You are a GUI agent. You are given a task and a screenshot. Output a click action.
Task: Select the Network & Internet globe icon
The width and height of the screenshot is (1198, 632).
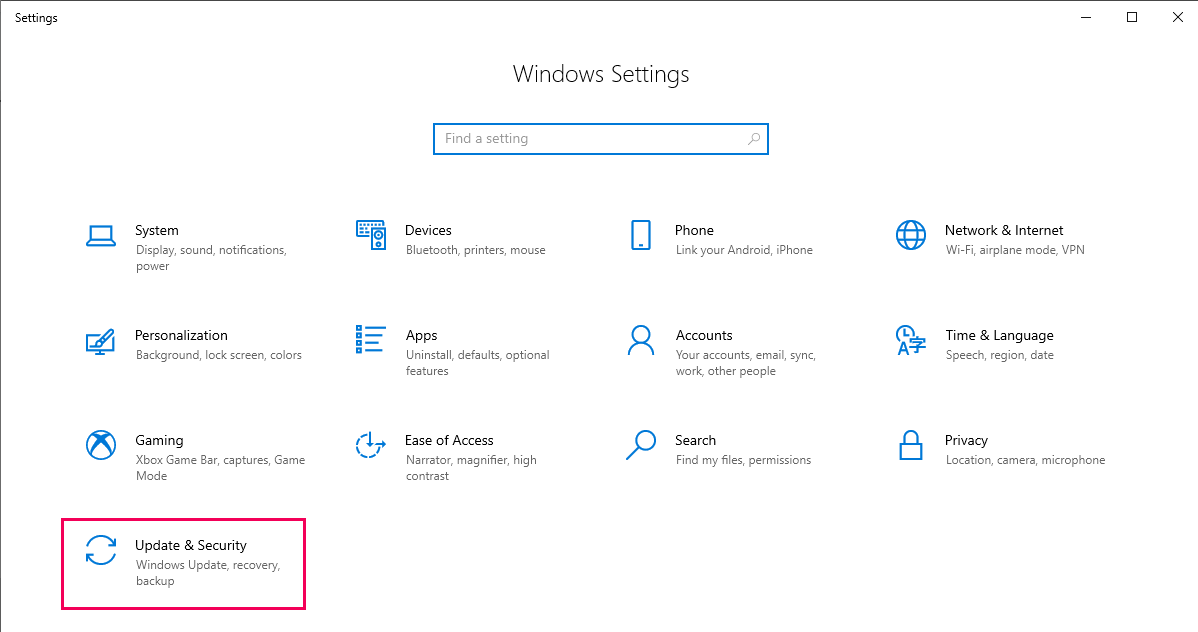[x=911, y=236]
